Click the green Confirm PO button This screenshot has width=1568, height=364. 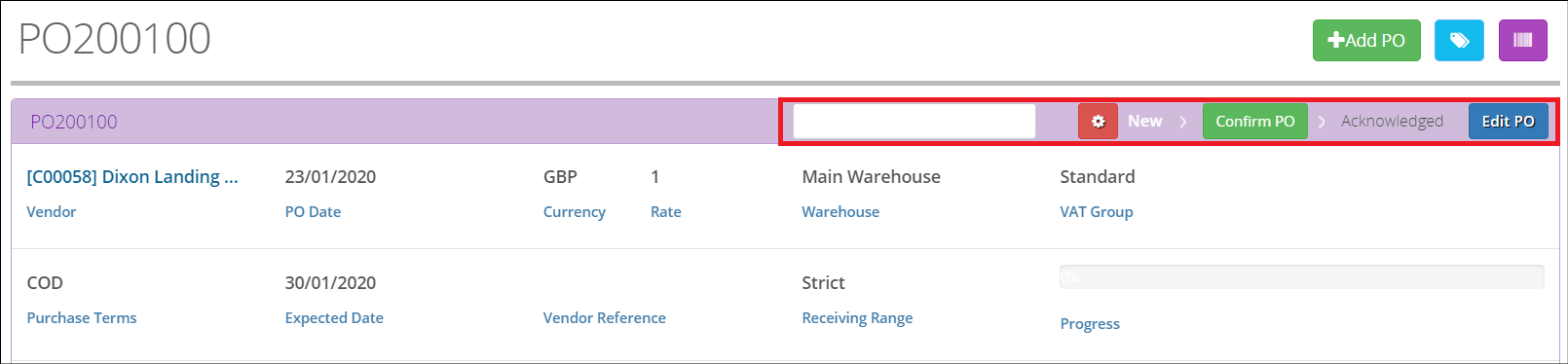point(1254,121)
